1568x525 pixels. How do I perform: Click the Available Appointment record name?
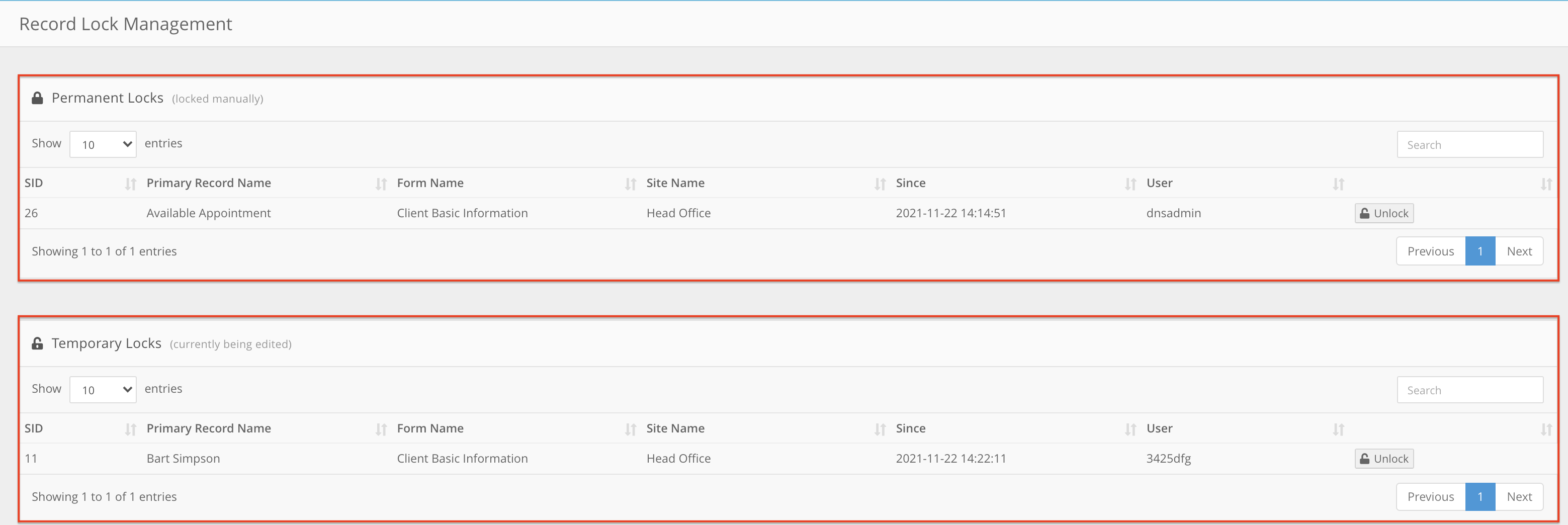[x=208, y=214]
